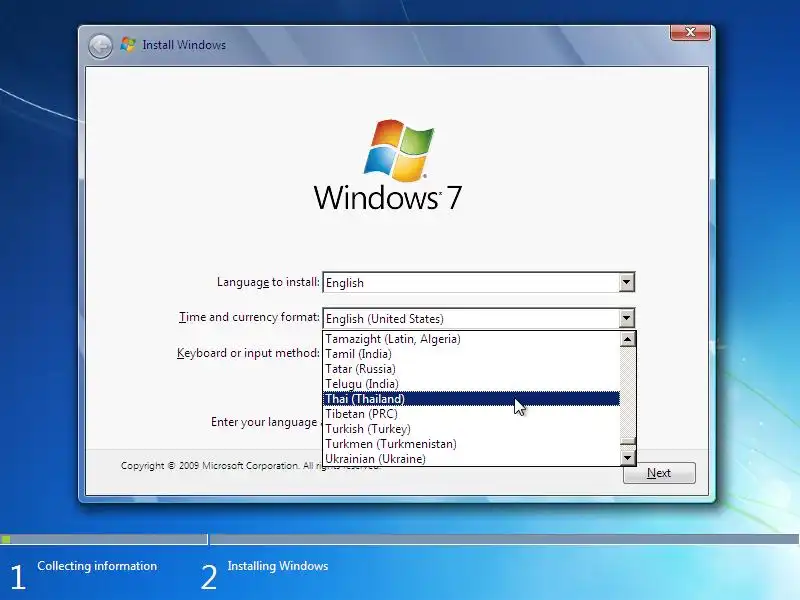Click the Time and currency format dropdown arrow
The height and width of the screenshot is (600, 800).
pyautogui.click(x=627, y=318)
